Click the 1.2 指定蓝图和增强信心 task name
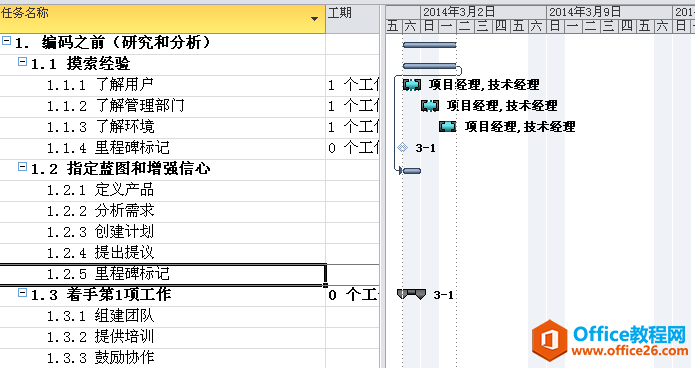Image resolution: width=695 pixels, height=368 pixels. pyautogui.click(x=121, y=169)
